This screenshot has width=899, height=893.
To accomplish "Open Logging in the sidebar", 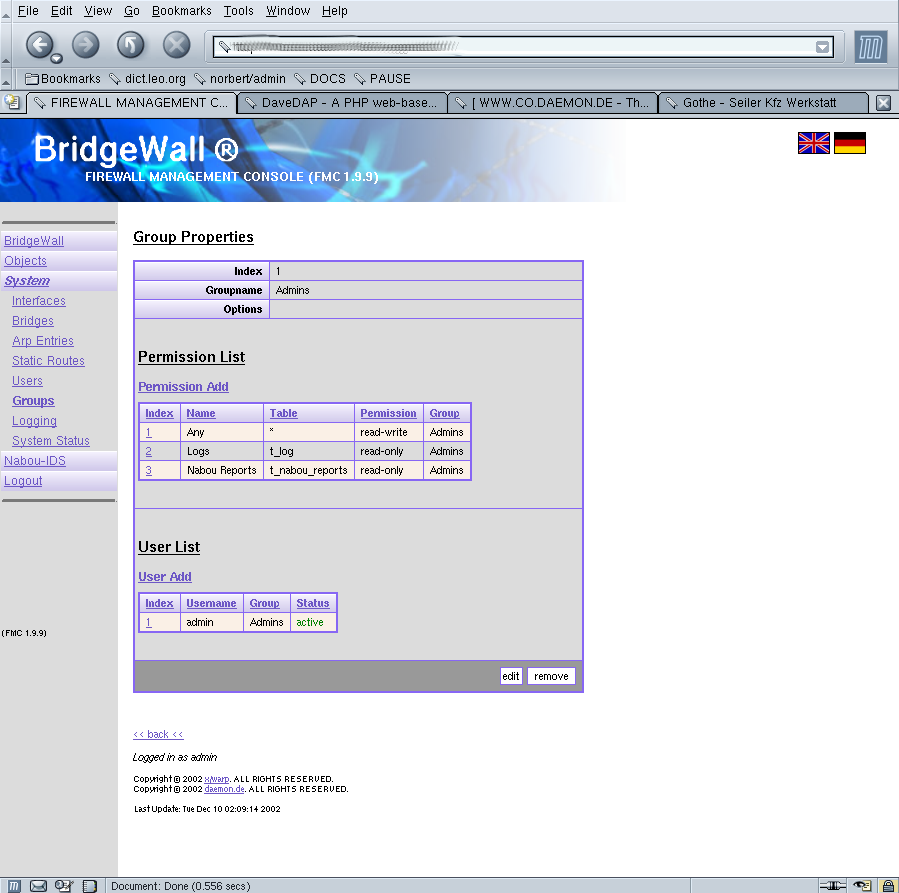I will pyautogui.click(x=34, y=421).
